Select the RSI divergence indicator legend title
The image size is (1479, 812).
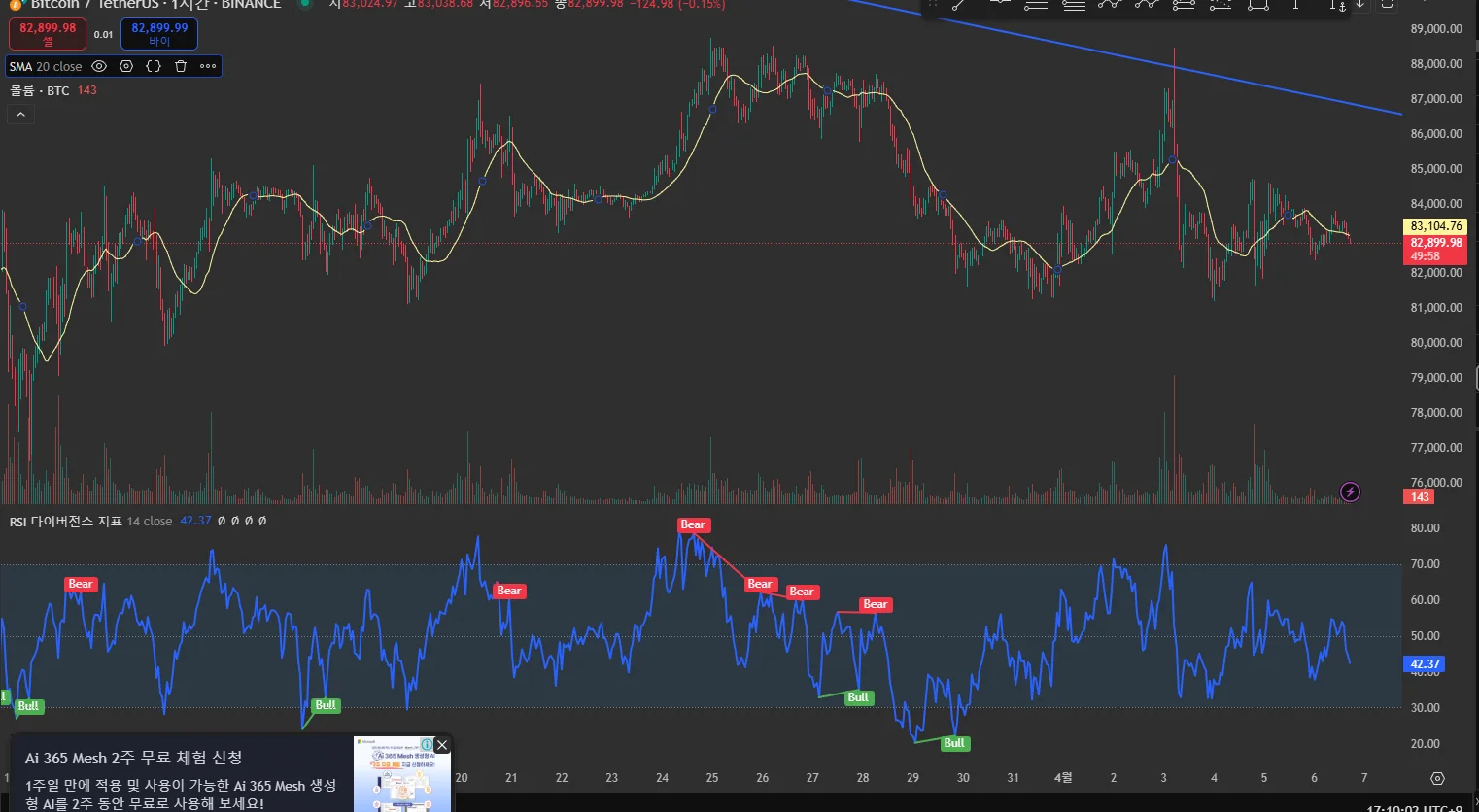[66, 522]
